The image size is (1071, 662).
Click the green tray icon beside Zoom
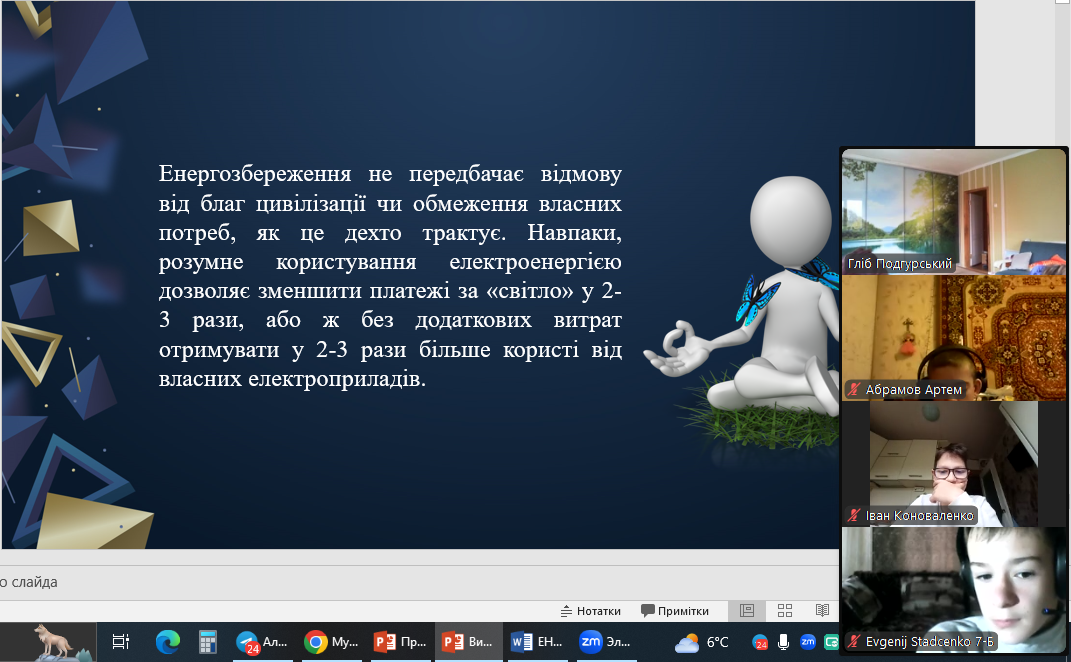click(831, 642)
